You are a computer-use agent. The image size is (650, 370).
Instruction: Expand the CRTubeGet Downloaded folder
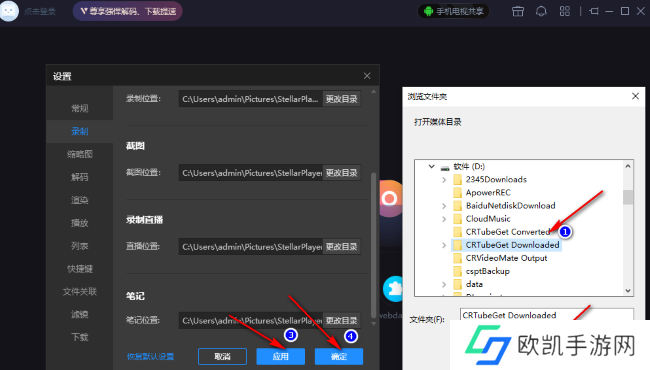click(x=444, y=245)
